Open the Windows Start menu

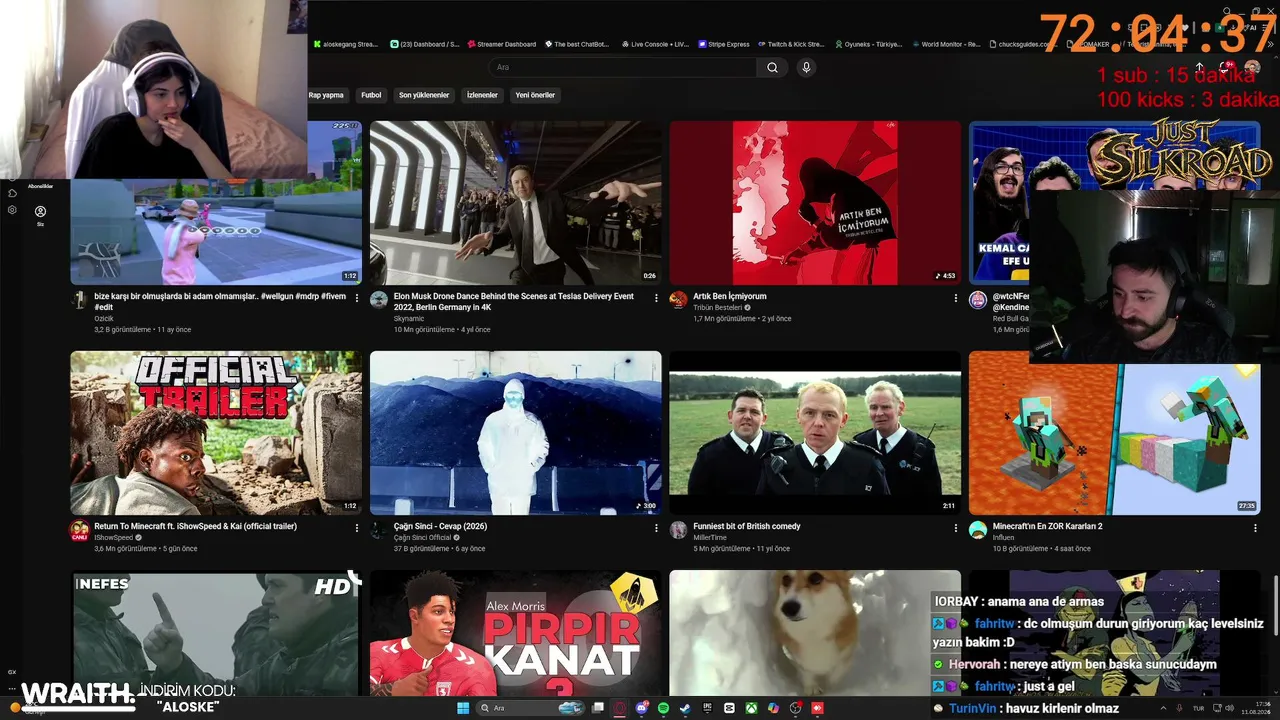click(x=463, y=708)
